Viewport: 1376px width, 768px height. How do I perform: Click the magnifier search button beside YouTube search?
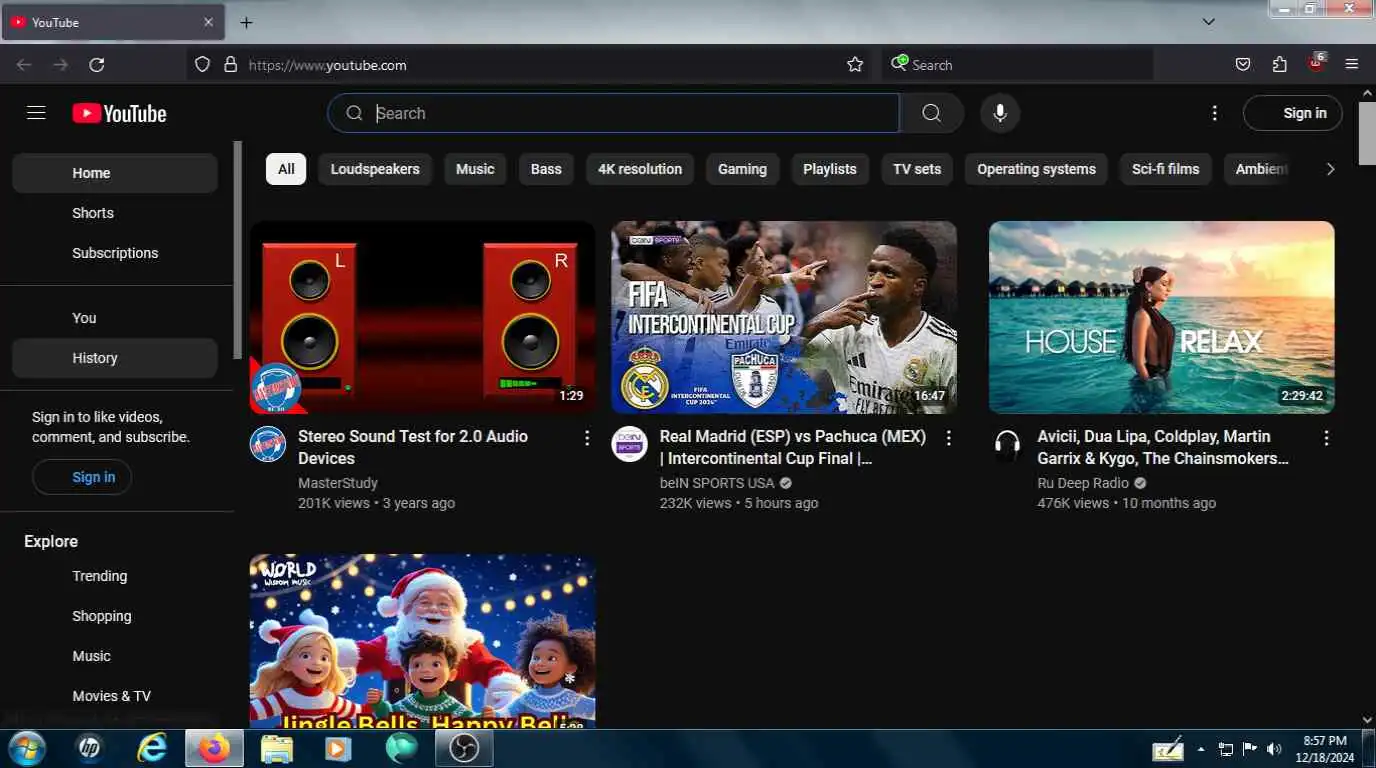pos(931,113)
